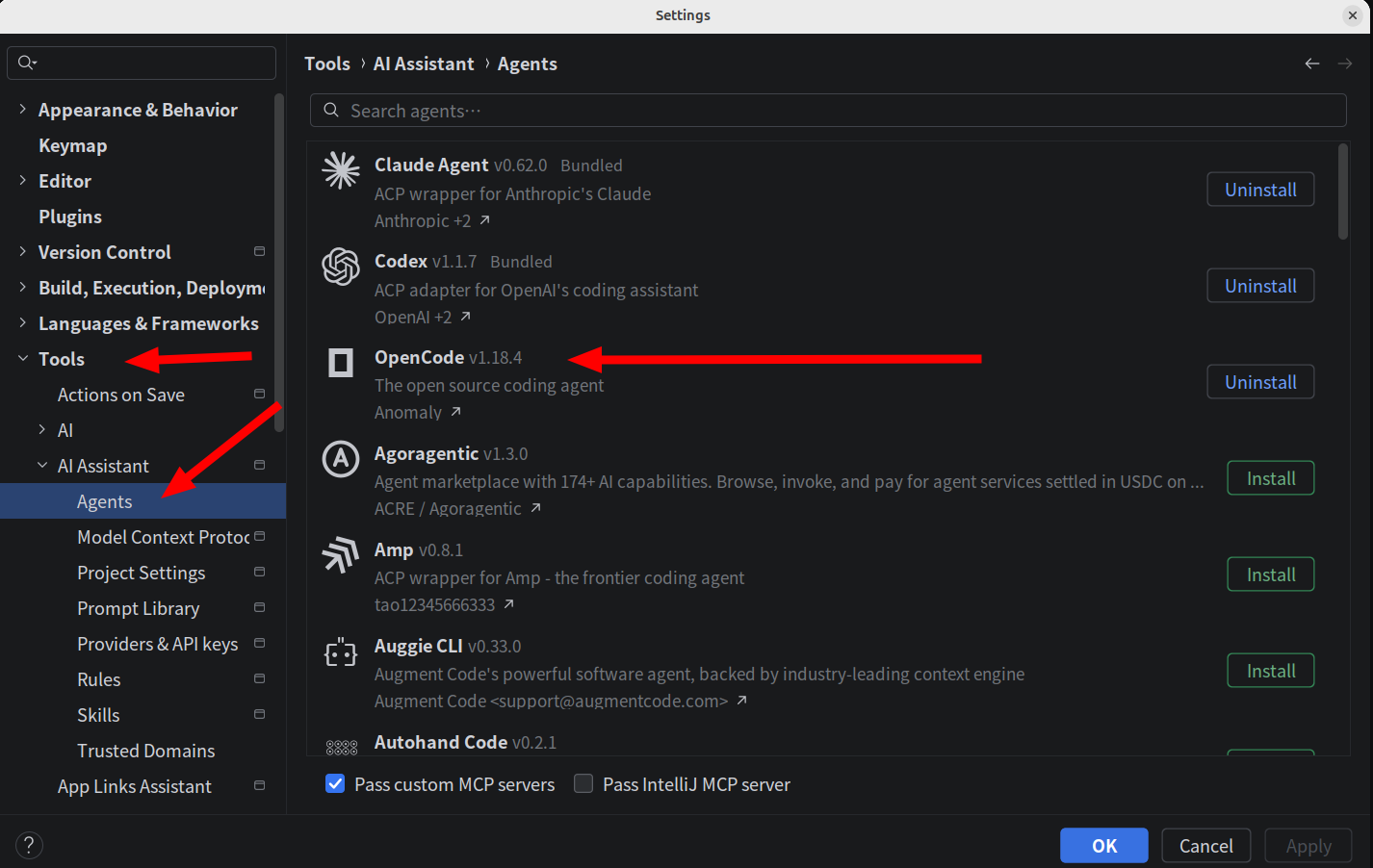This screenshot has height=868, width=1373.
Task: Click the project-level icon next to App Links Assistant
Action: [x=259, y=785]
